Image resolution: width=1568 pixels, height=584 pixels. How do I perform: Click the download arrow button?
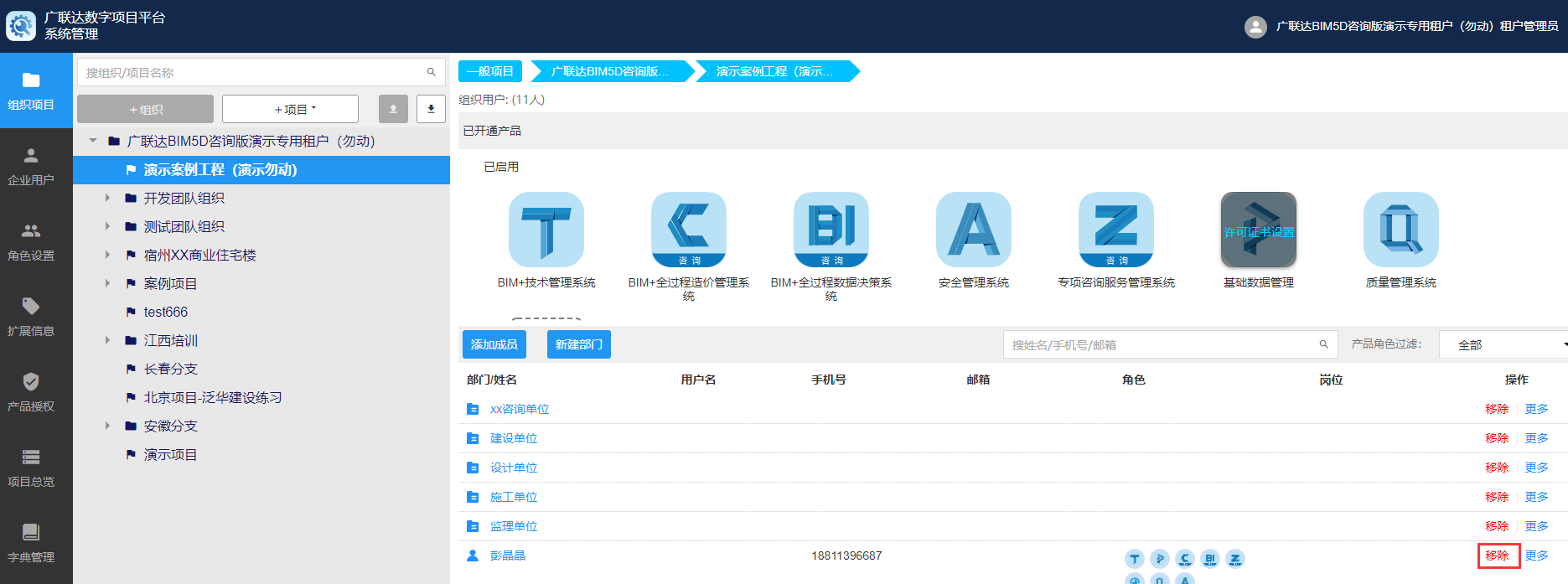[x=431, y=109]
